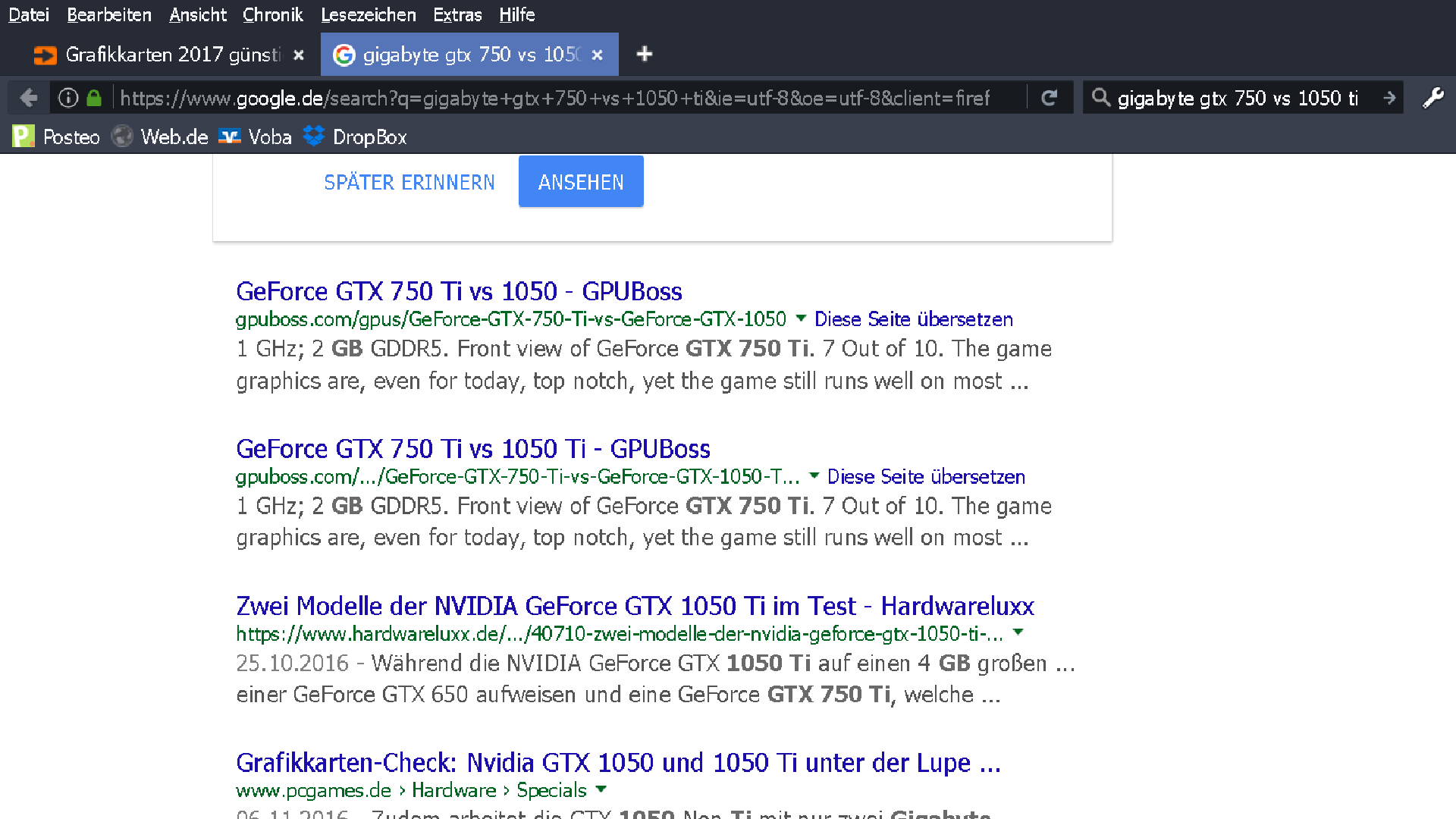Click the back navigation arrow
The image size is (1456, 819).
(29, 98)
